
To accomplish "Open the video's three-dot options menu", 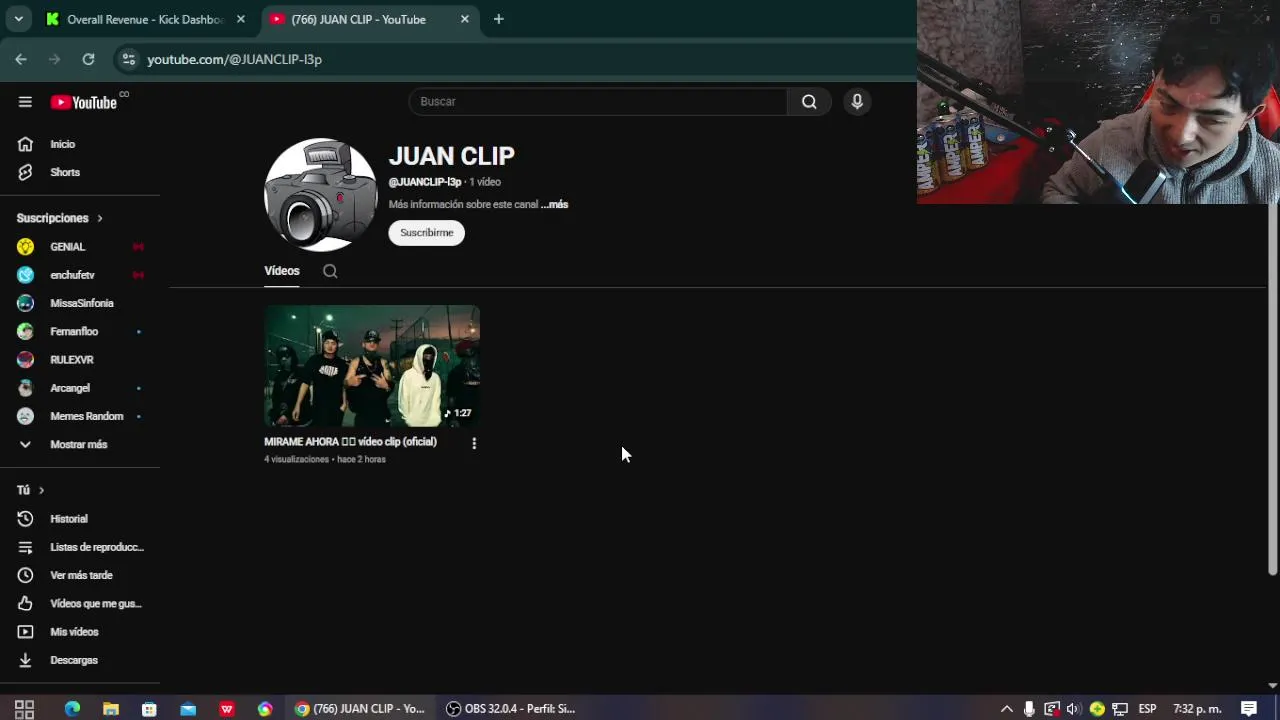I will tap(474, 443).
